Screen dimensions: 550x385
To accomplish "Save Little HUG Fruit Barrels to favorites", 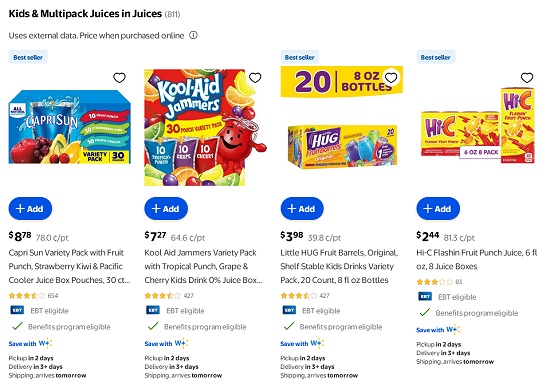I will pyautogui.click(x=391, y=77).
